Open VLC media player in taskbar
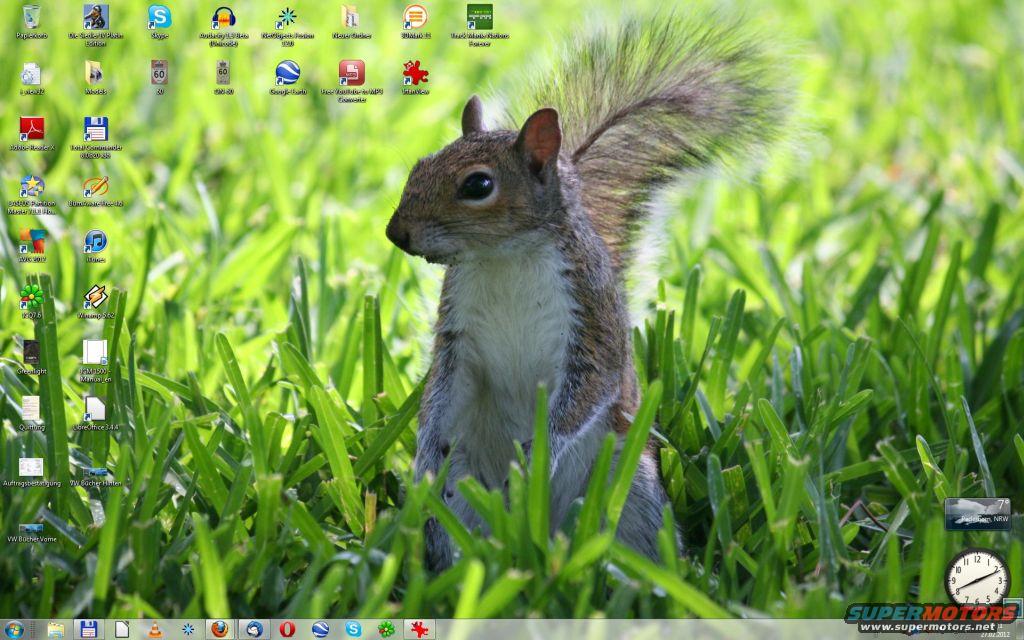 point(155,629)
